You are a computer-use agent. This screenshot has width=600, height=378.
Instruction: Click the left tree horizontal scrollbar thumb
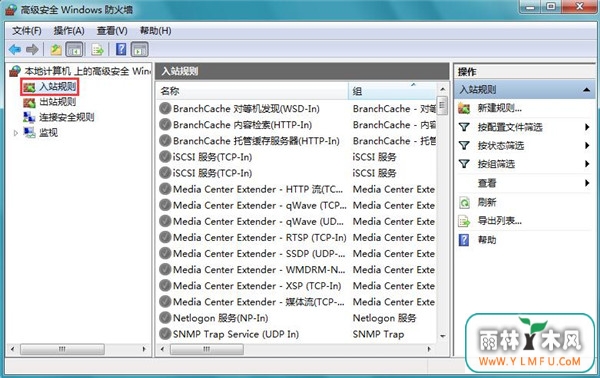(x=62, y=349)
